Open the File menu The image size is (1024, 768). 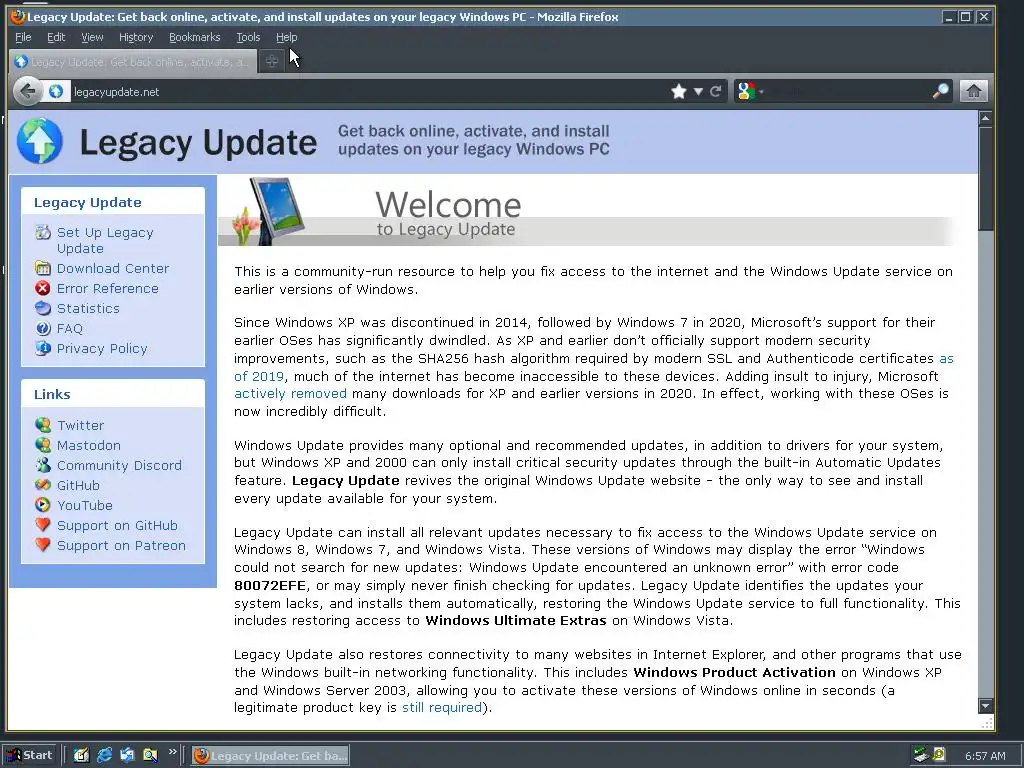[23, 37]
